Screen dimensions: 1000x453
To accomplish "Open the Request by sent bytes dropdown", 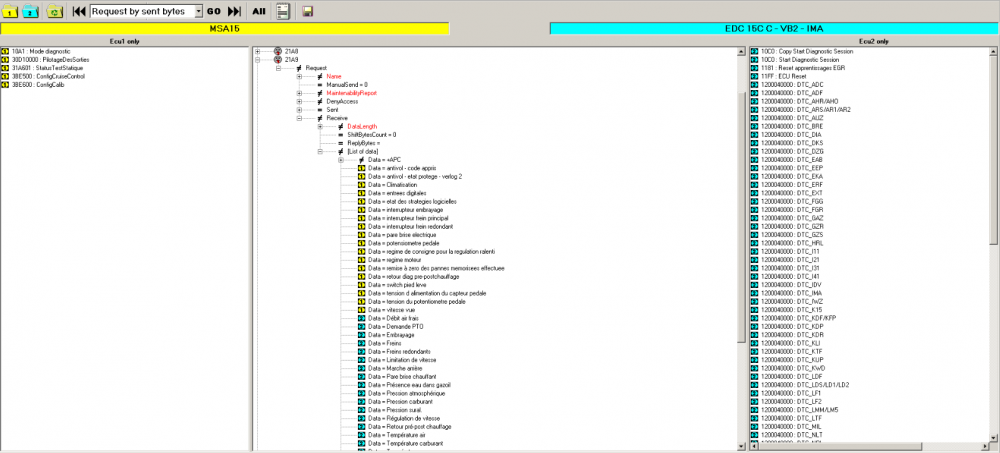I will 198,11.
